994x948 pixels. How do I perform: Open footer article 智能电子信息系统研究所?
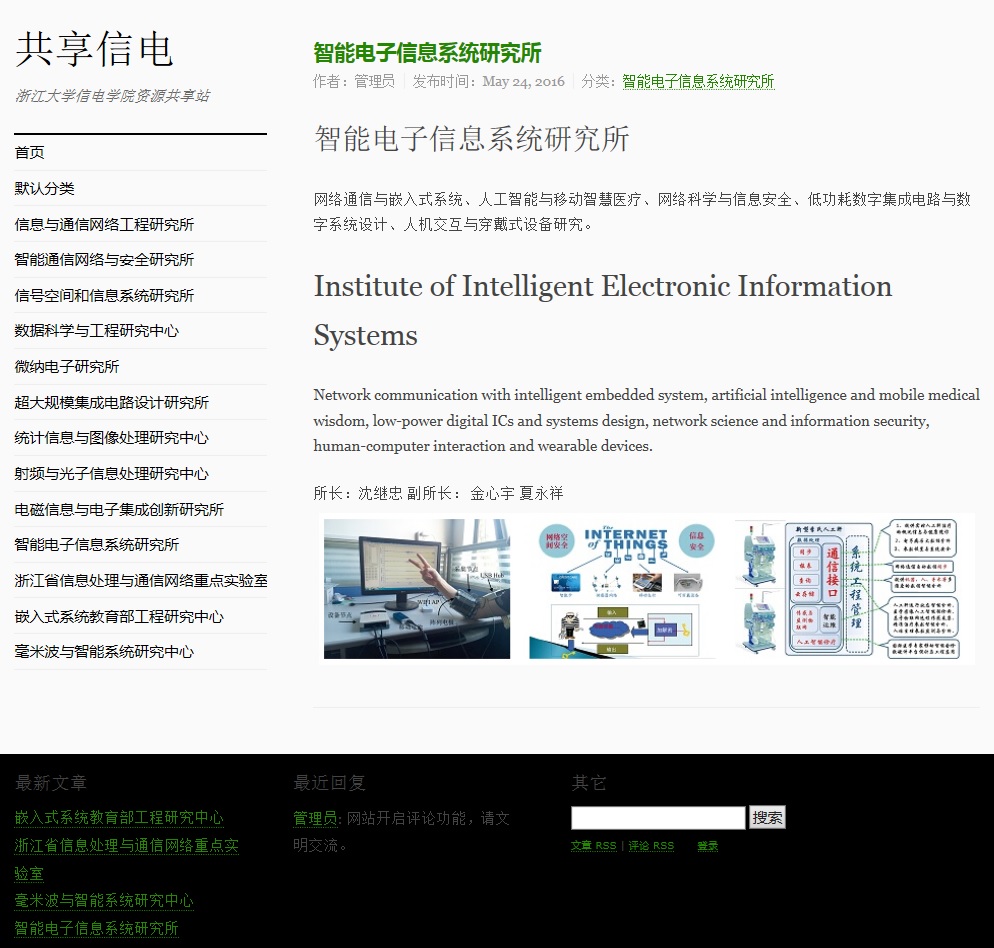(96, 928)
